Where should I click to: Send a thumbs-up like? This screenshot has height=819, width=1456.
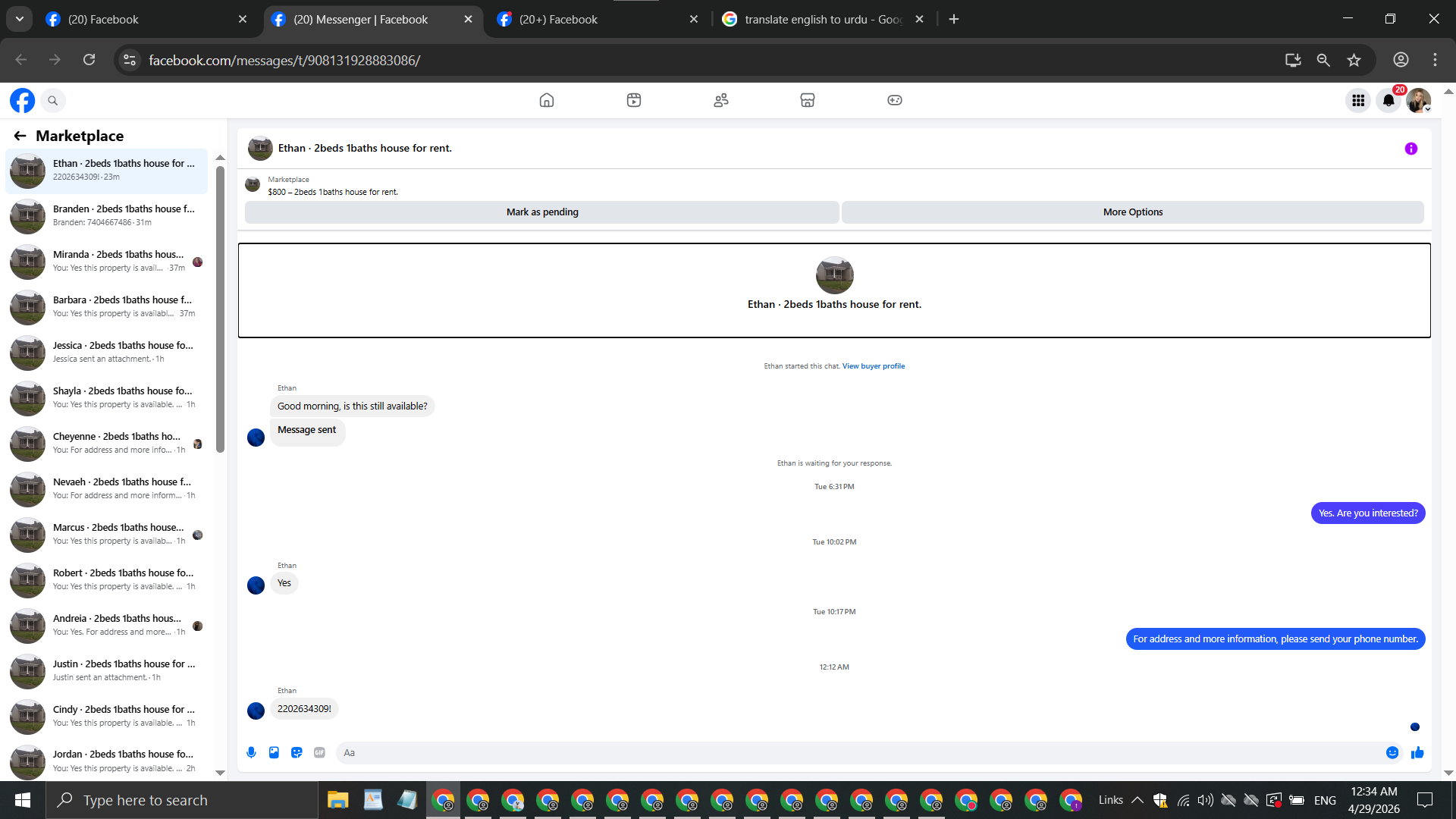click(x=1417, y=752)
